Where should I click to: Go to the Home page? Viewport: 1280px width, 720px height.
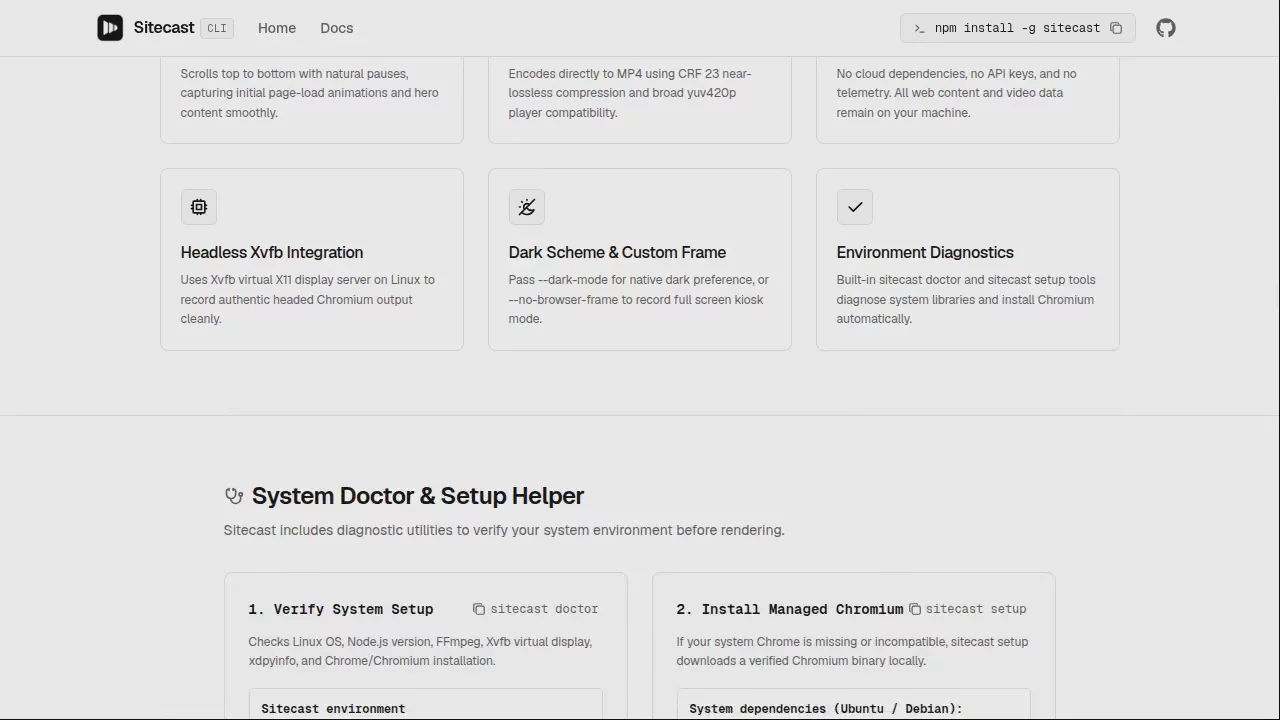tap(277, 28)
